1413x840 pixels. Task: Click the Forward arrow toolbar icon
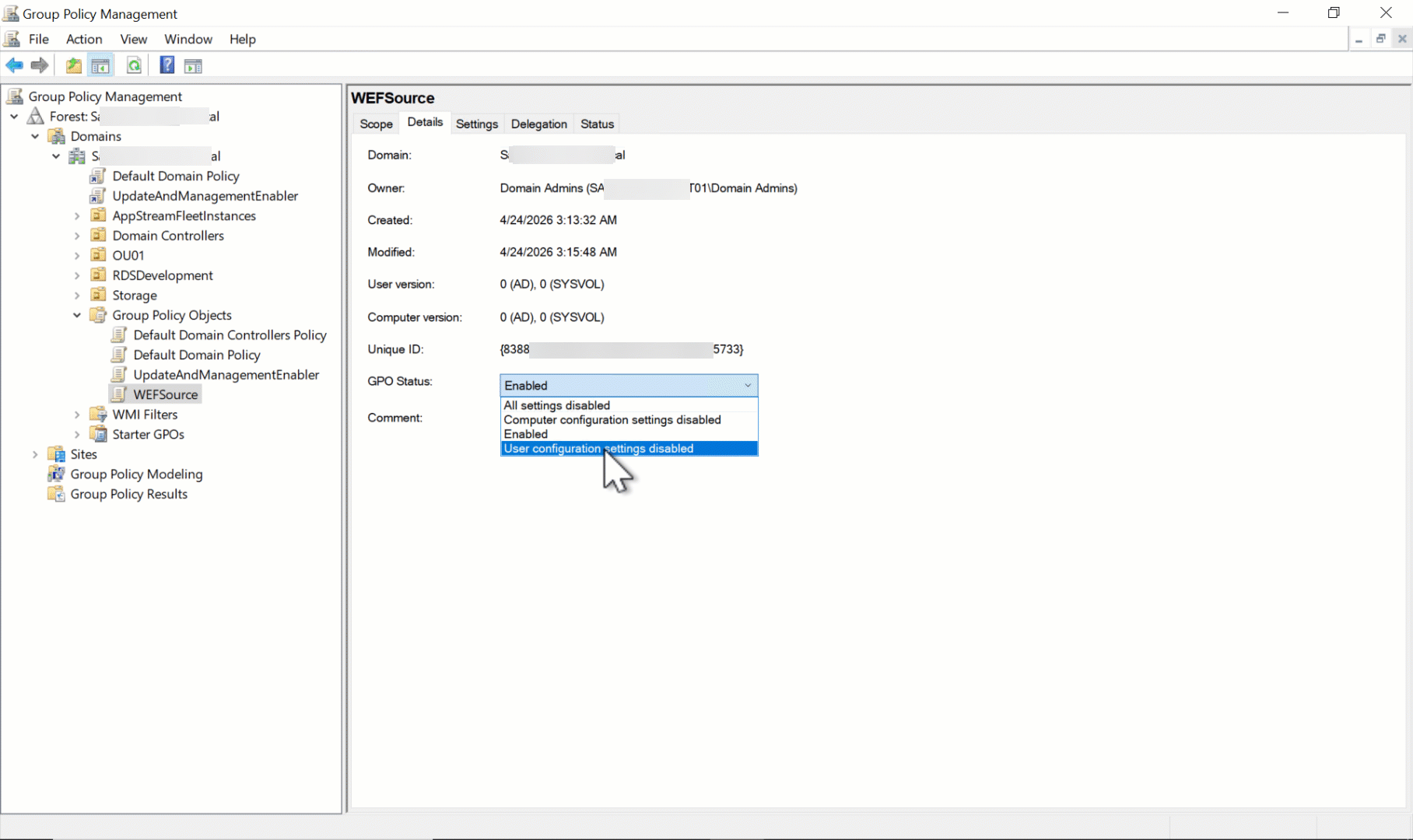pos(40,65)
